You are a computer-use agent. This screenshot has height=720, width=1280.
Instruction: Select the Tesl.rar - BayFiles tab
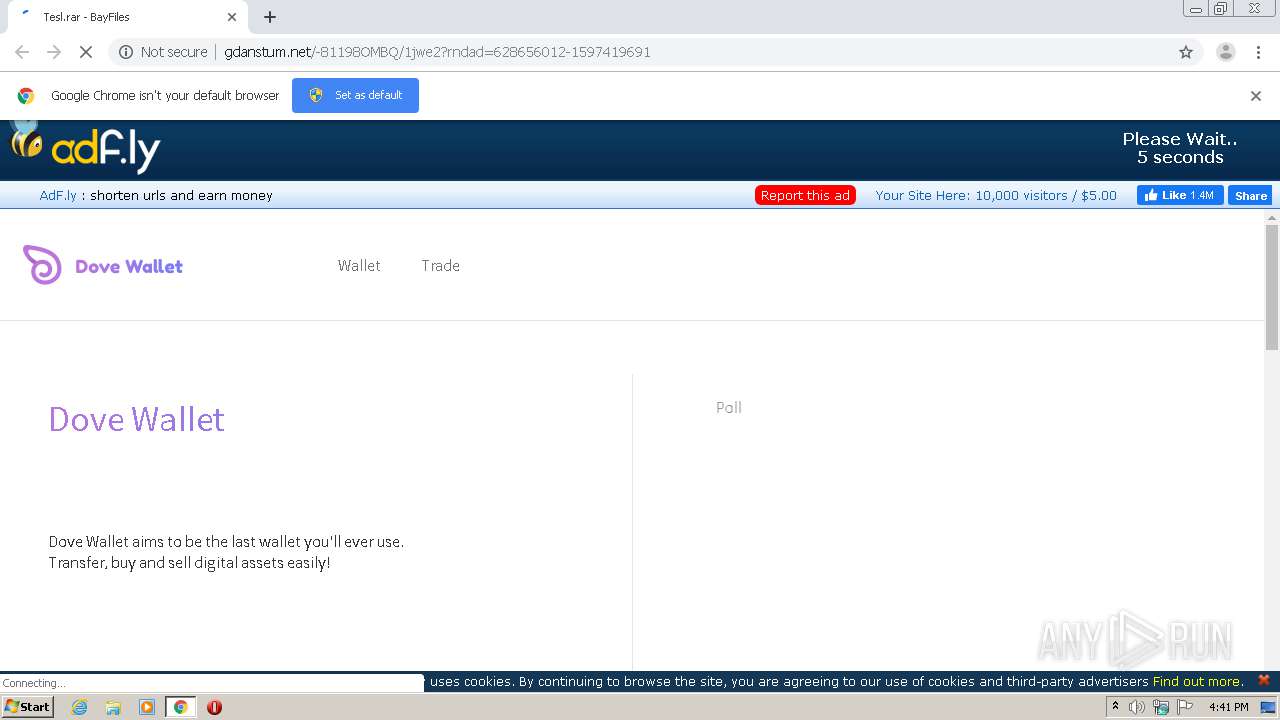tap(126, 17)
